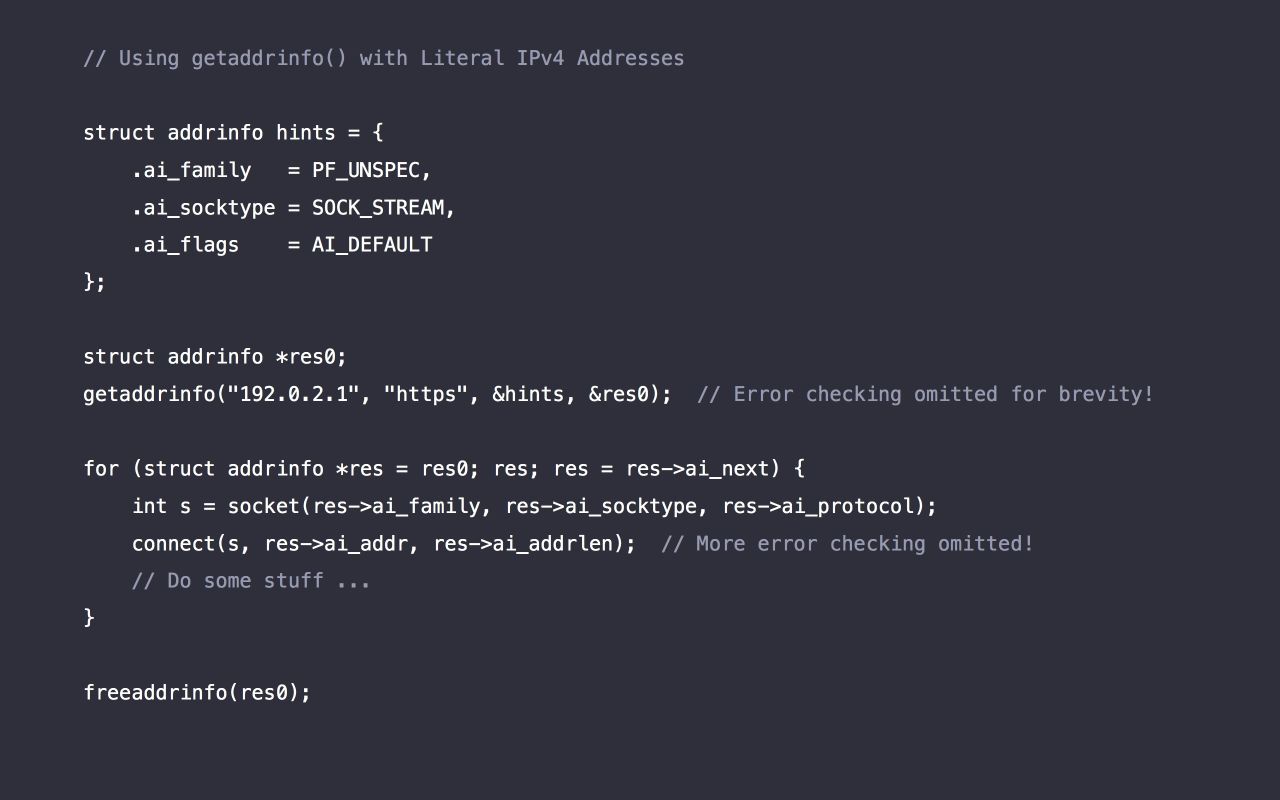Click the freeaddrinfo(res0) line
This screenshot has width=1280, height=800.
coord(197,692)
